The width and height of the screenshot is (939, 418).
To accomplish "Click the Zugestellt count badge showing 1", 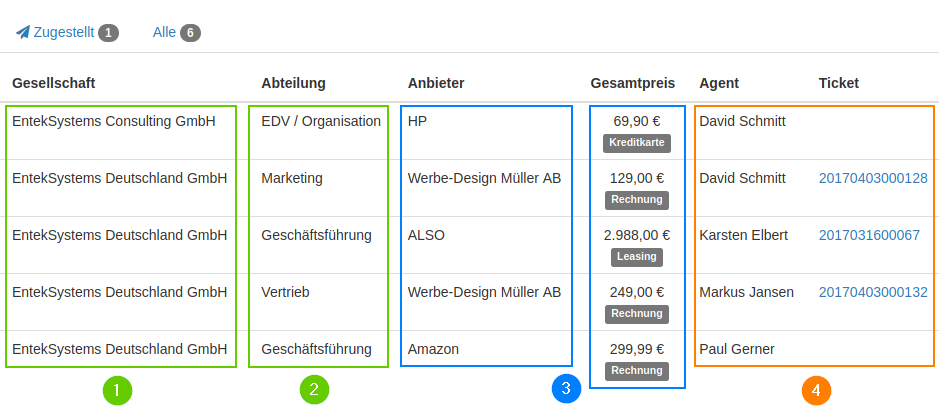I will click(109, 33).
